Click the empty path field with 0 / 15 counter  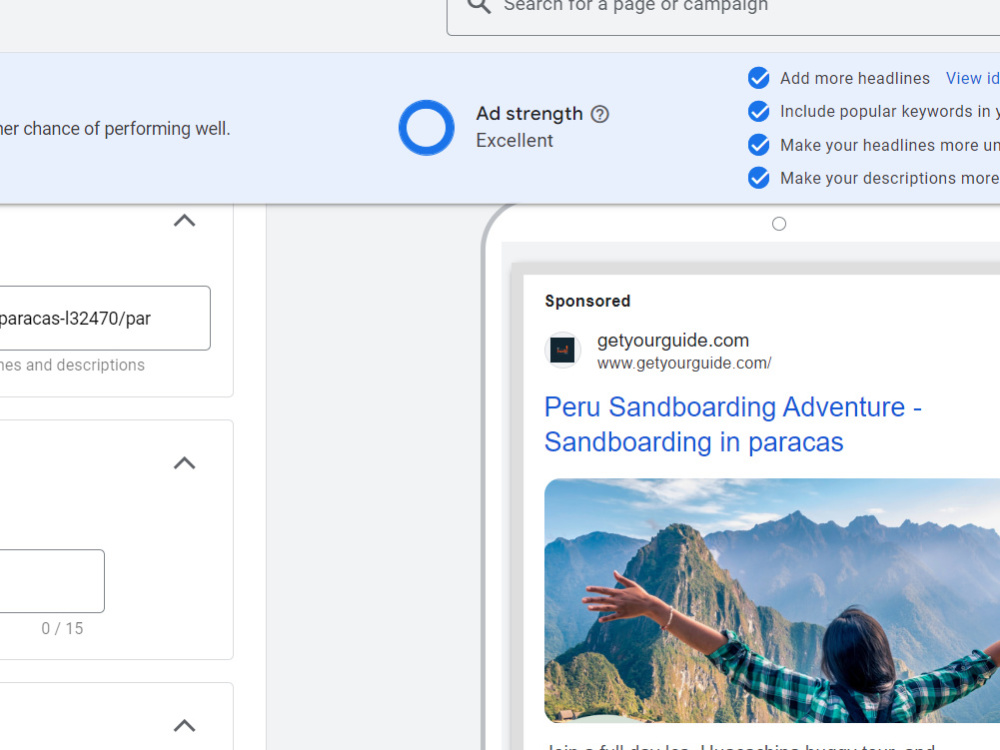click(x=52, y=581)
